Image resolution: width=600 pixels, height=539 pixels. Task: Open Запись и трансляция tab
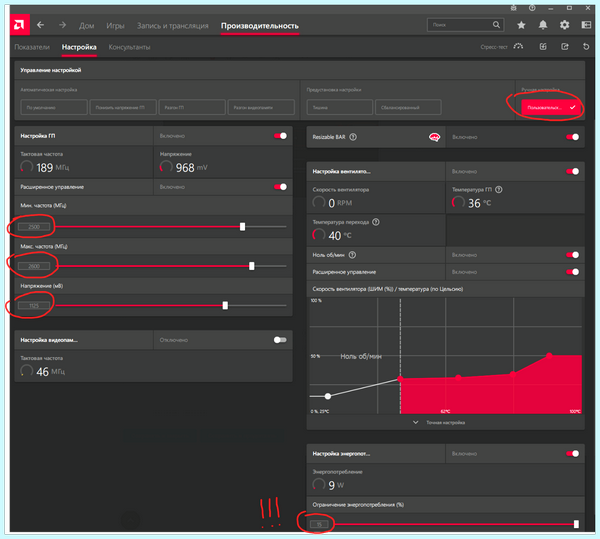pyautogui.click(x=173, y=26)
